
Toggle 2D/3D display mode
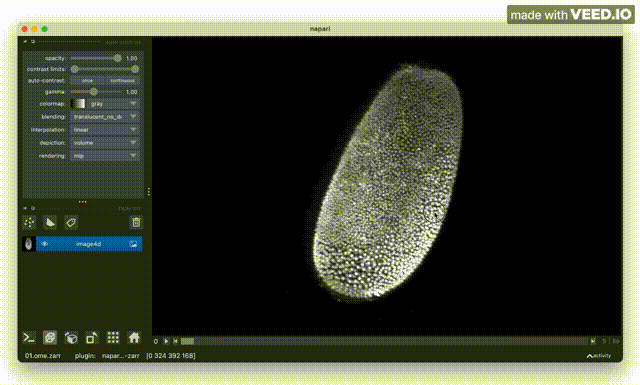[50, 338]
